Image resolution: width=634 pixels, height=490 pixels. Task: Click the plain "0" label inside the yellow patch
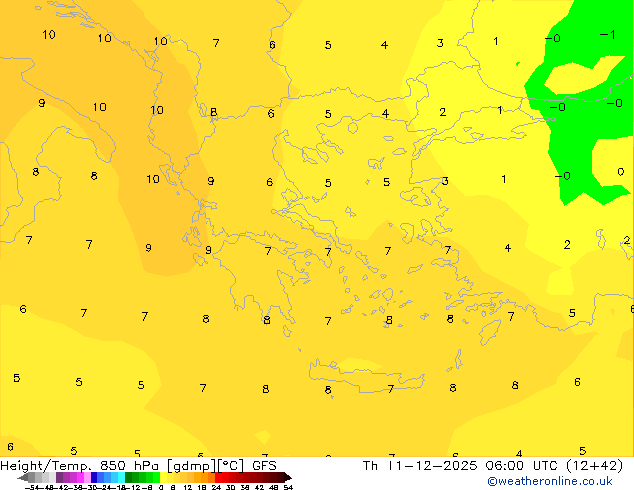pos(621,172)
